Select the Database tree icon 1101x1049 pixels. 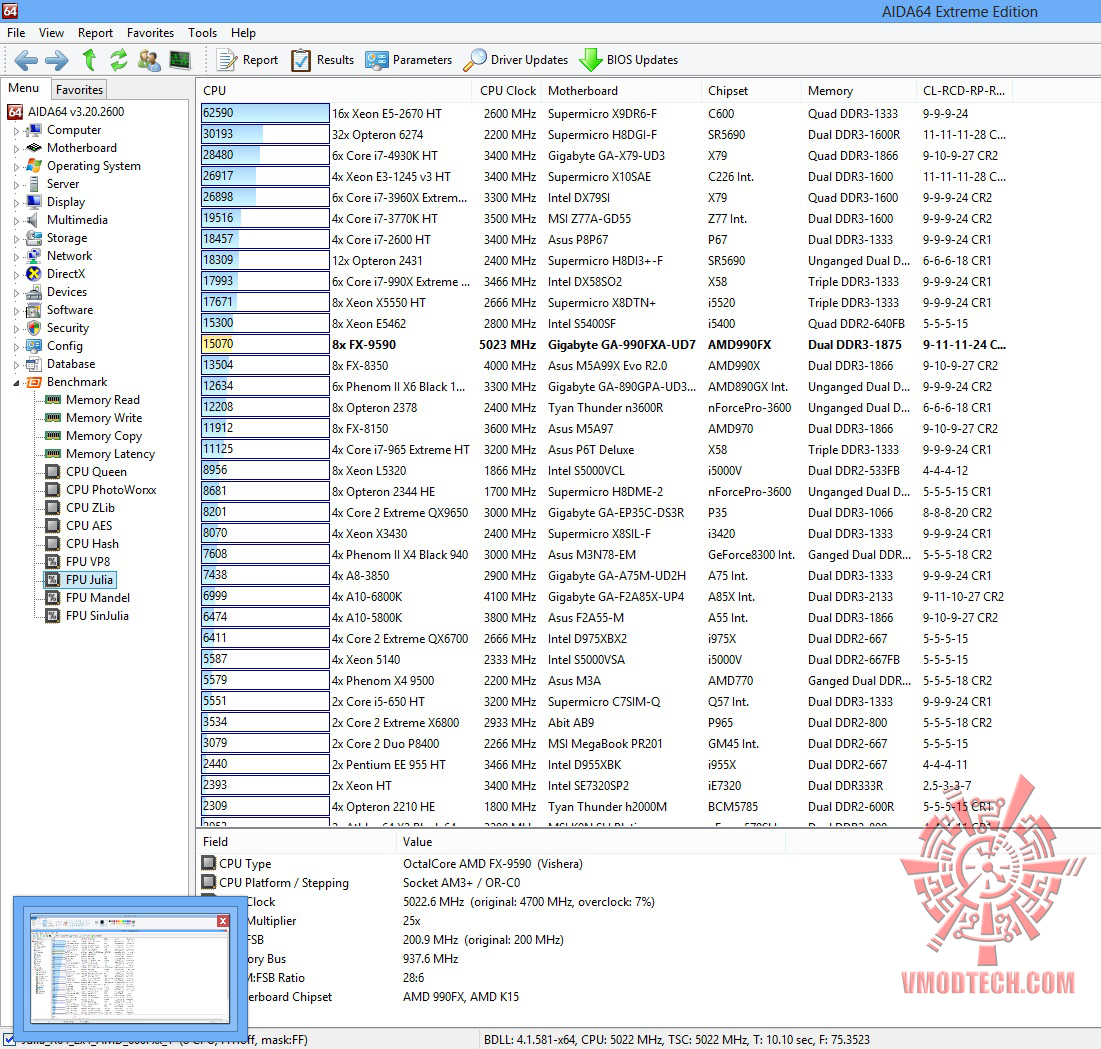click(33, 364)
